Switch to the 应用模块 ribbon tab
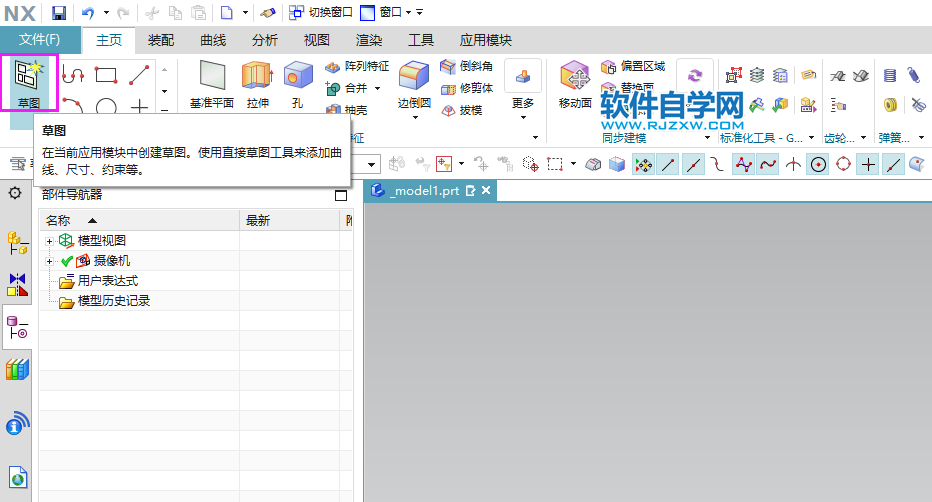Viewport: 932px width, 502px height. click(486, 40)
